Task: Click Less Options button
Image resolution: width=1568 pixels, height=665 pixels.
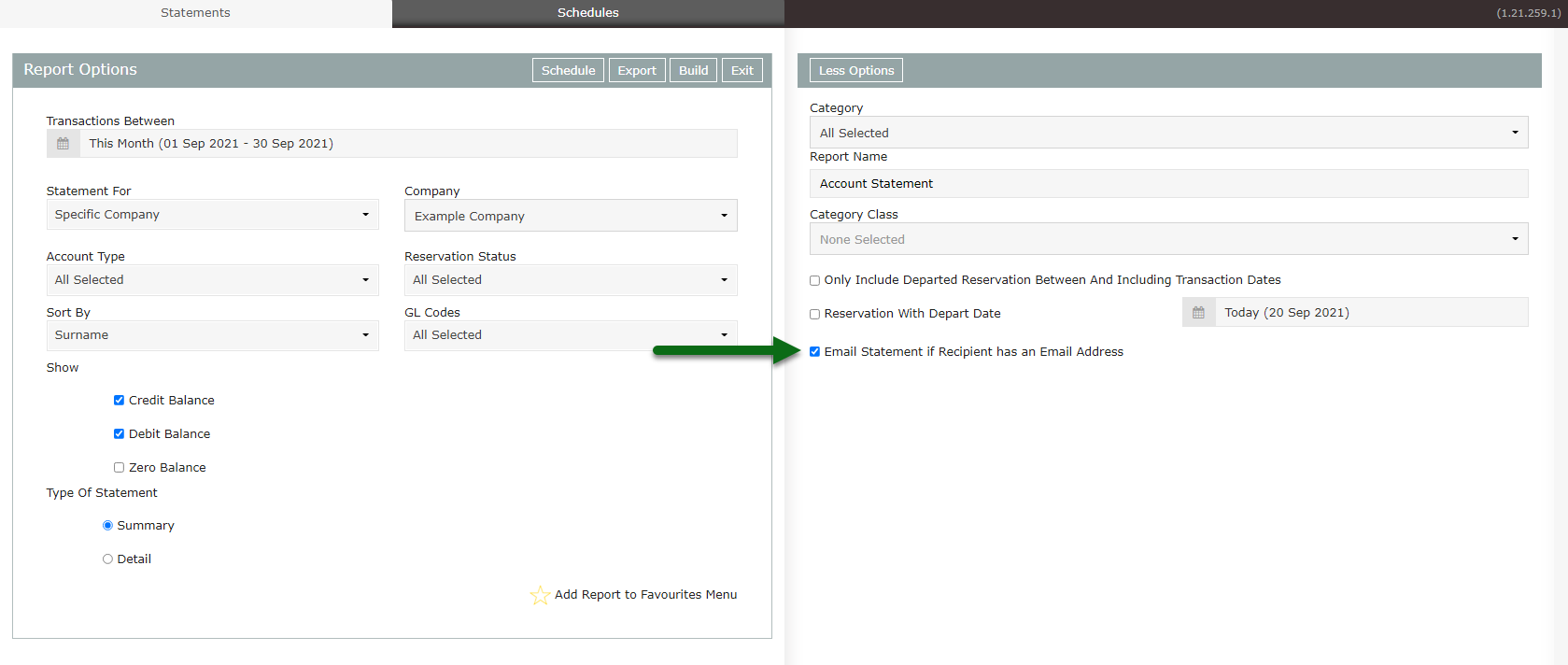Action: [856, 70]
